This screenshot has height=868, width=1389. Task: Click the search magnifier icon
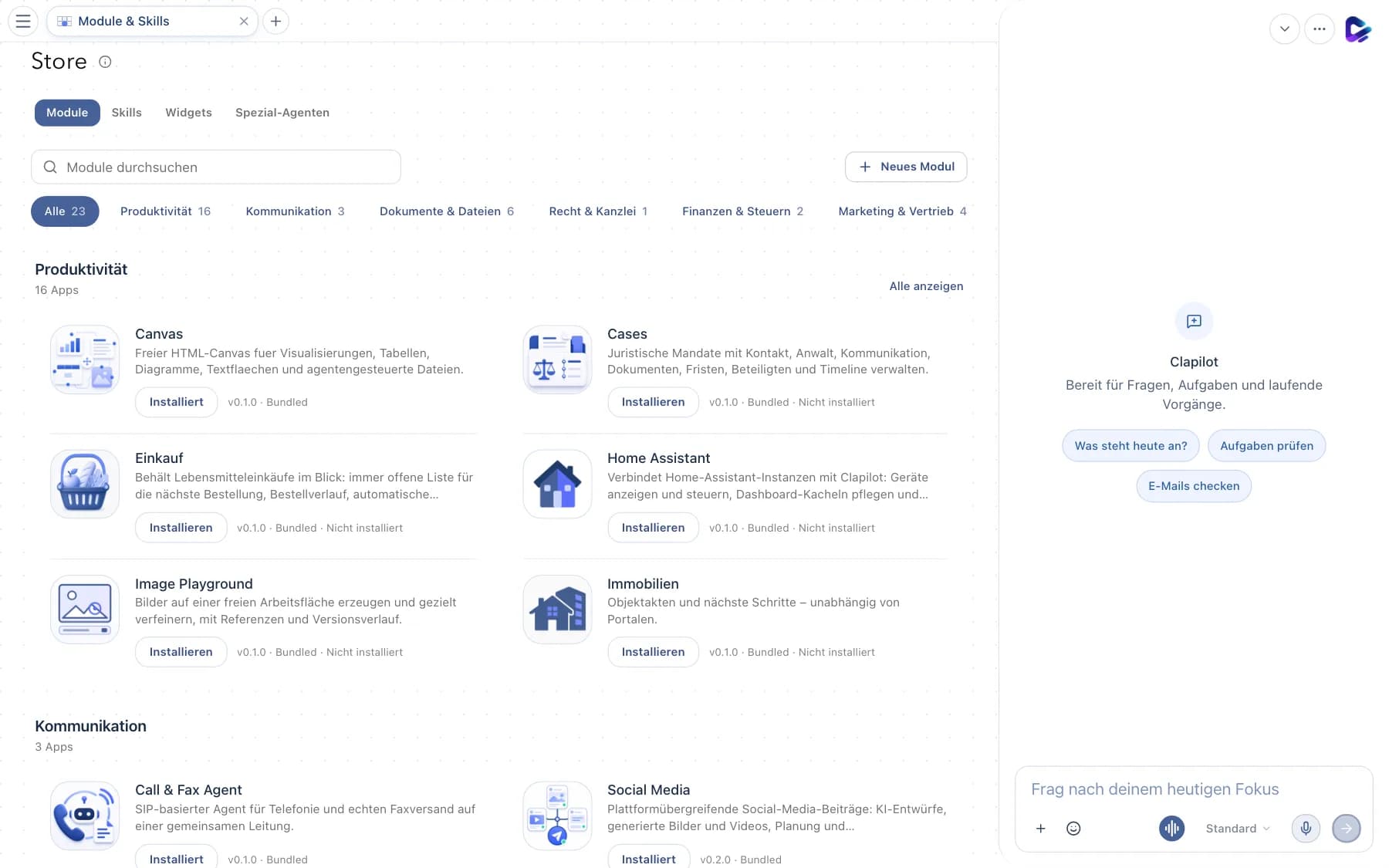[50, 167]
